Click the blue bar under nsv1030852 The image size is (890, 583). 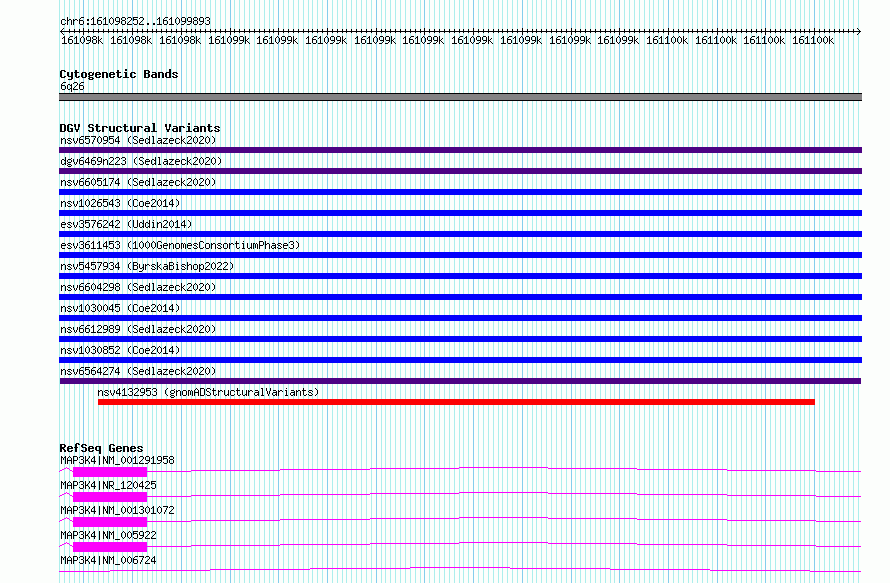click(460, 360)
